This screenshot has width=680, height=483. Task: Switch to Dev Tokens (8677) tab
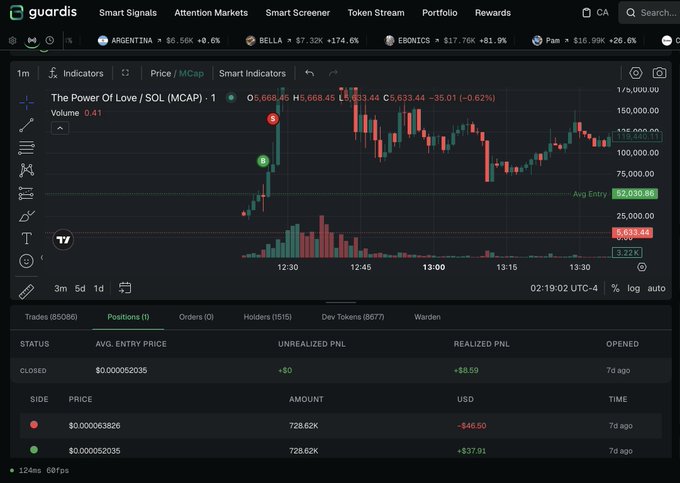click(353, 317)
